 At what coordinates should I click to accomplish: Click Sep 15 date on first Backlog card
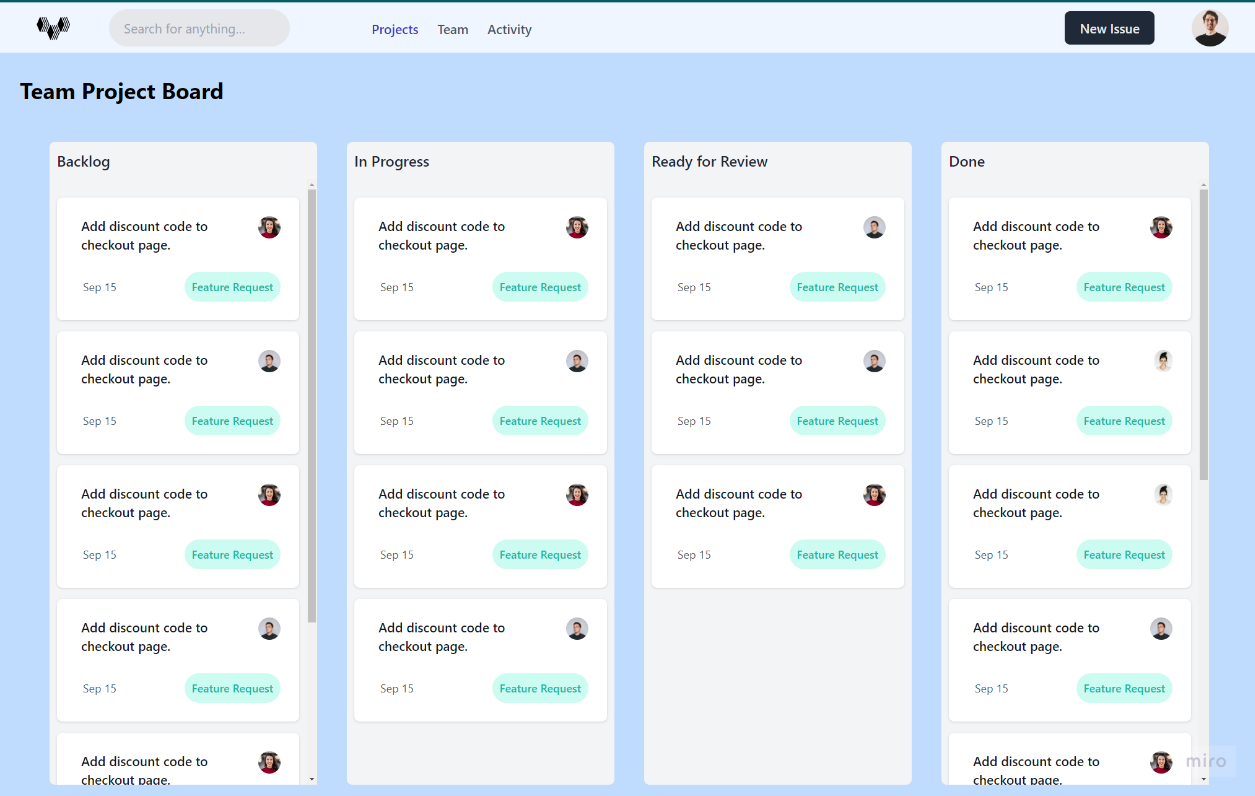coord(100,287)
